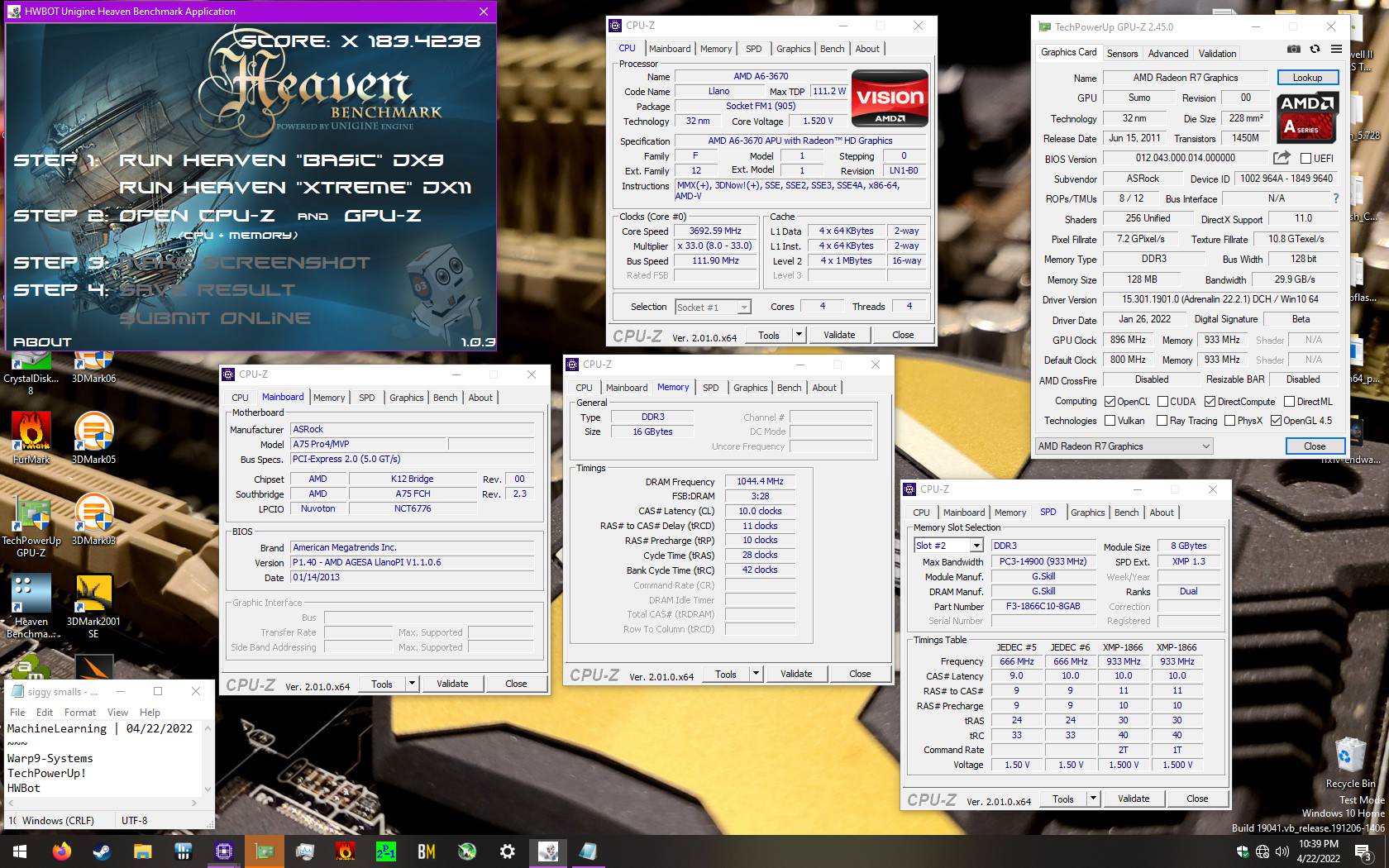This screenshot has height=868, width=1389.
Task: Open the notification center icon
Action: 1364,851
